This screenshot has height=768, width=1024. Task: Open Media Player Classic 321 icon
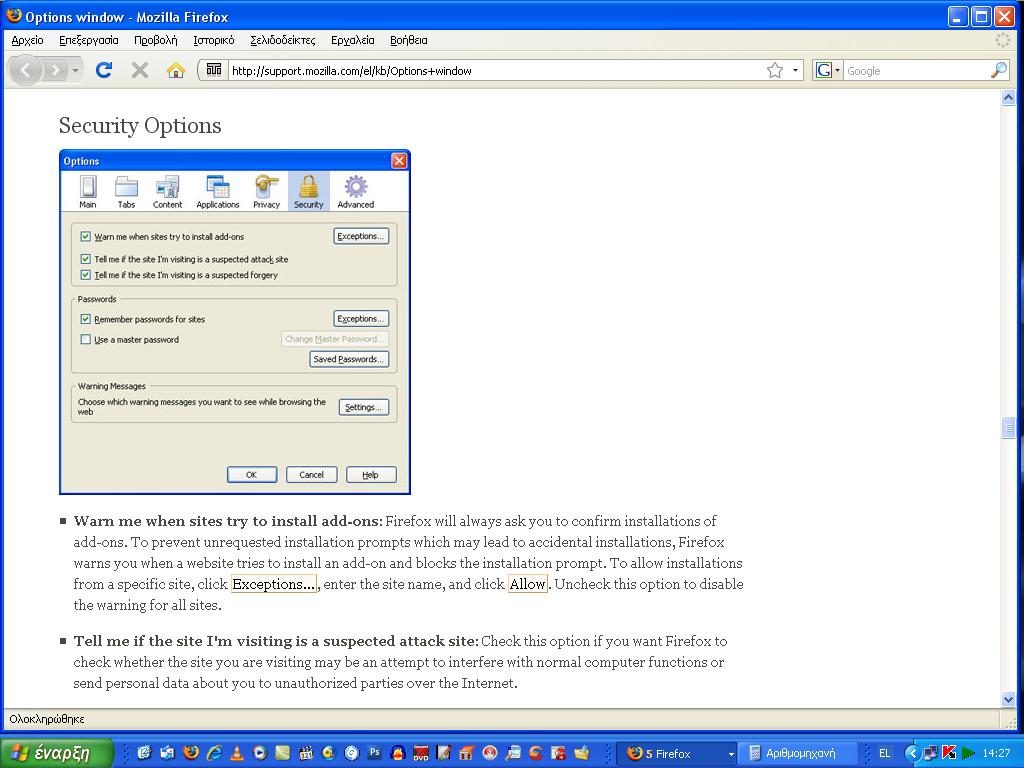306,753
